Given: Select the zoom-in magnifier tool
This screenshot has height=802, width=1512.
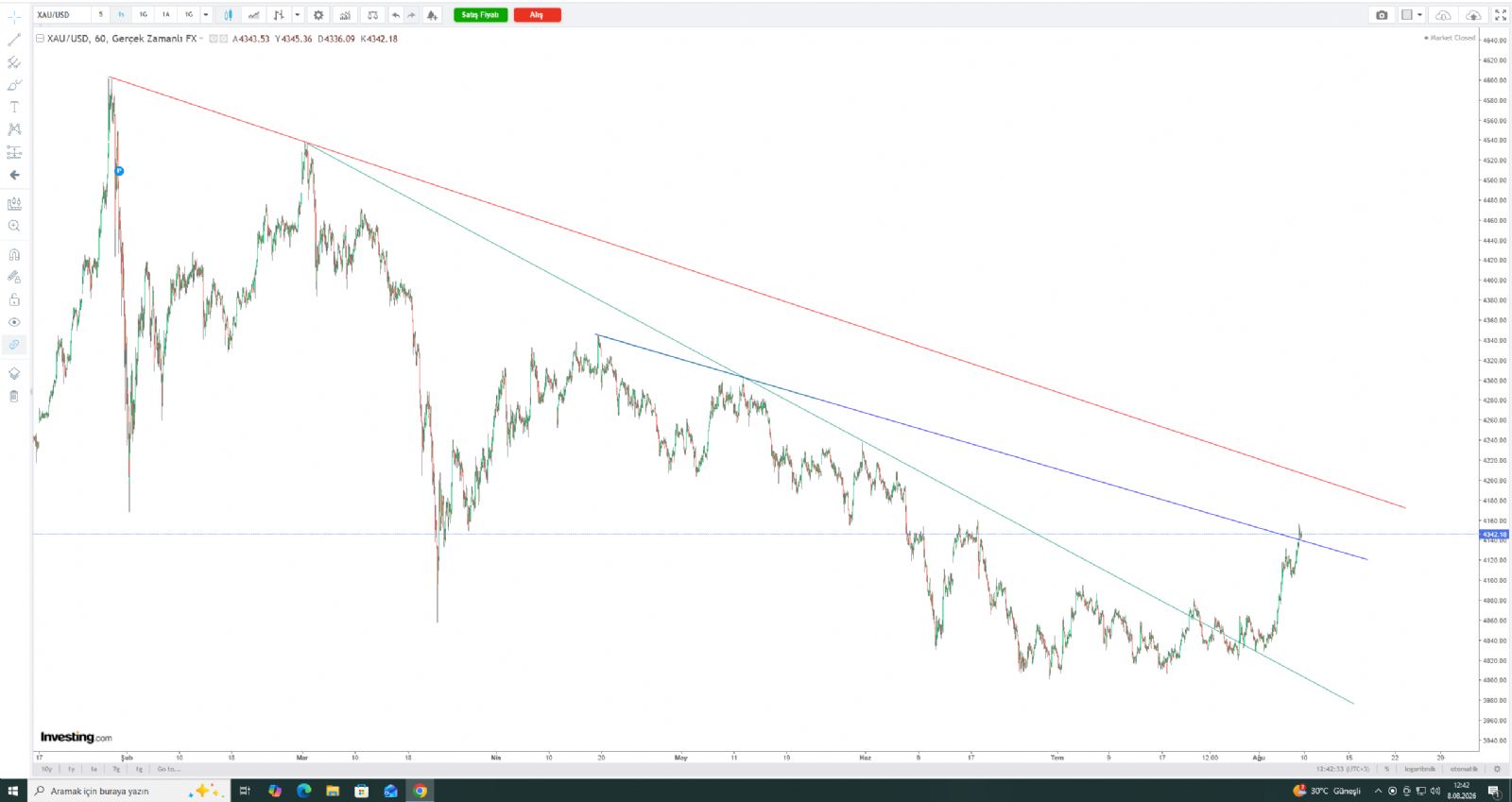Looking at the screenshot, I should (x=14, y=226).
